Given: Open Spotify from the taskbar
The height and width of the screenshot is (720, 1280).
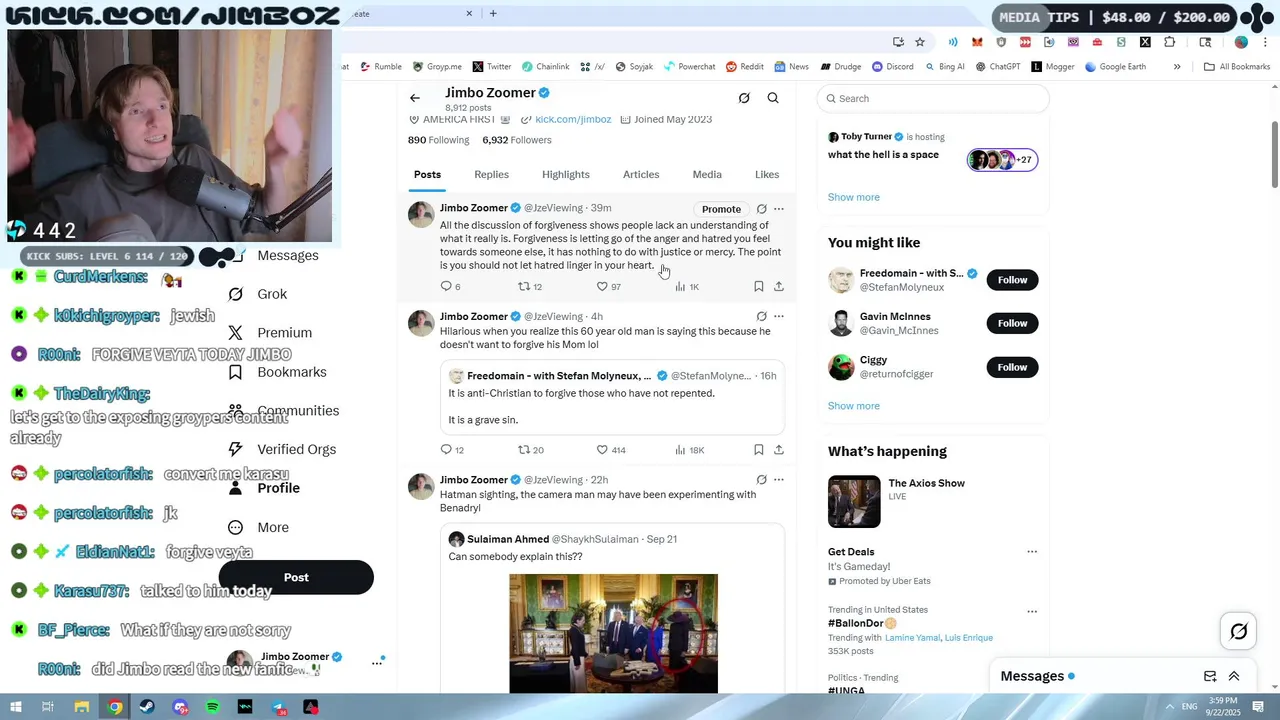Looking at the screenshot, I should coord(213,707).
